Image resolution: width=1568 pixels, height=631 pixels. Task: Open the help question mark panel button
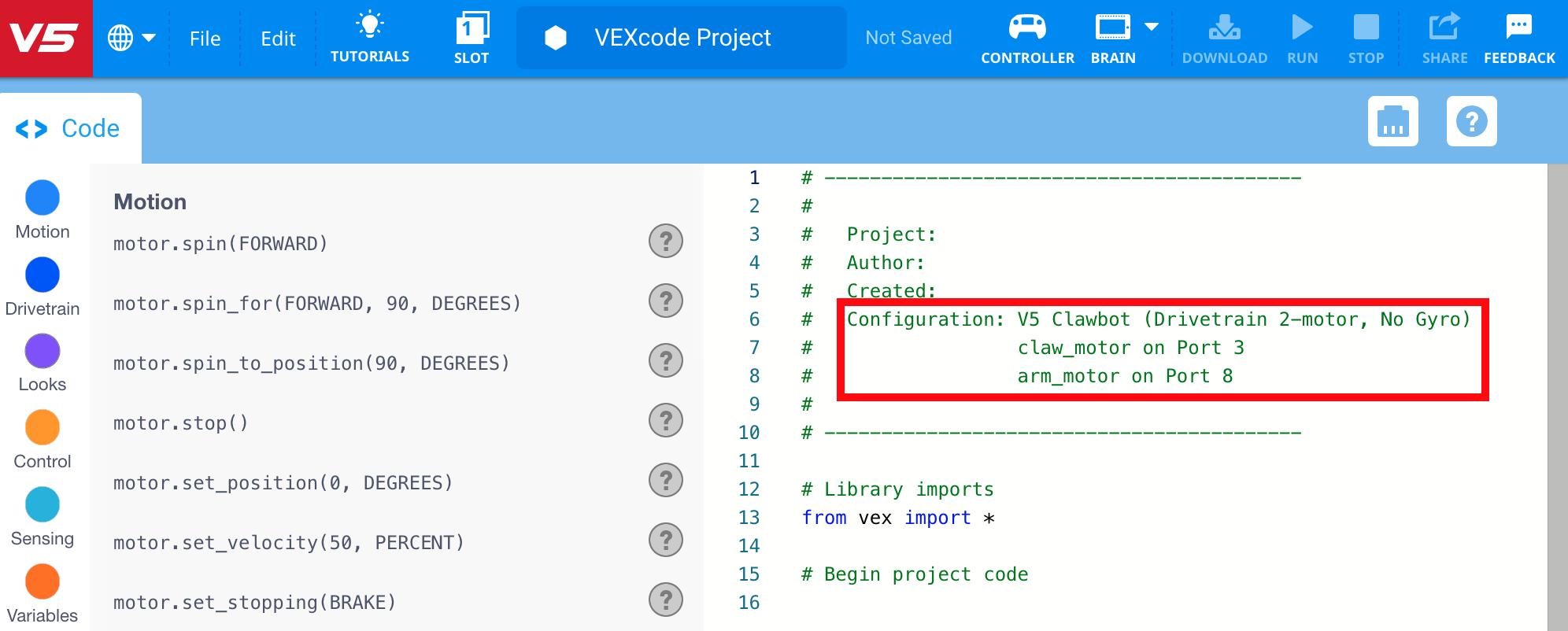coord(1471,121)
